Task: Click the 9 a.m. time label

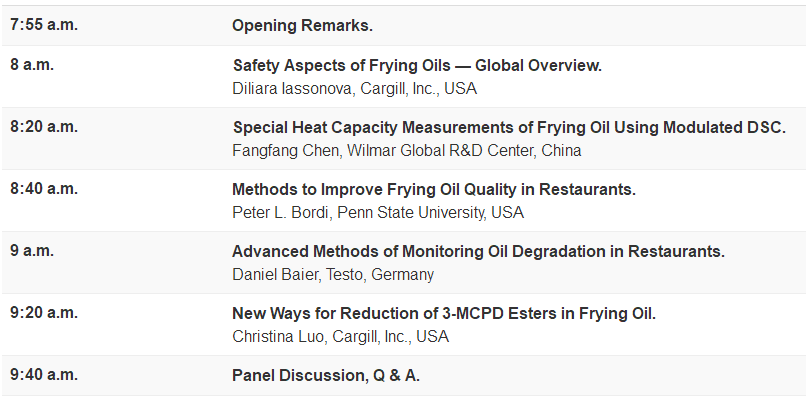Action: click(x=32, y=250)
